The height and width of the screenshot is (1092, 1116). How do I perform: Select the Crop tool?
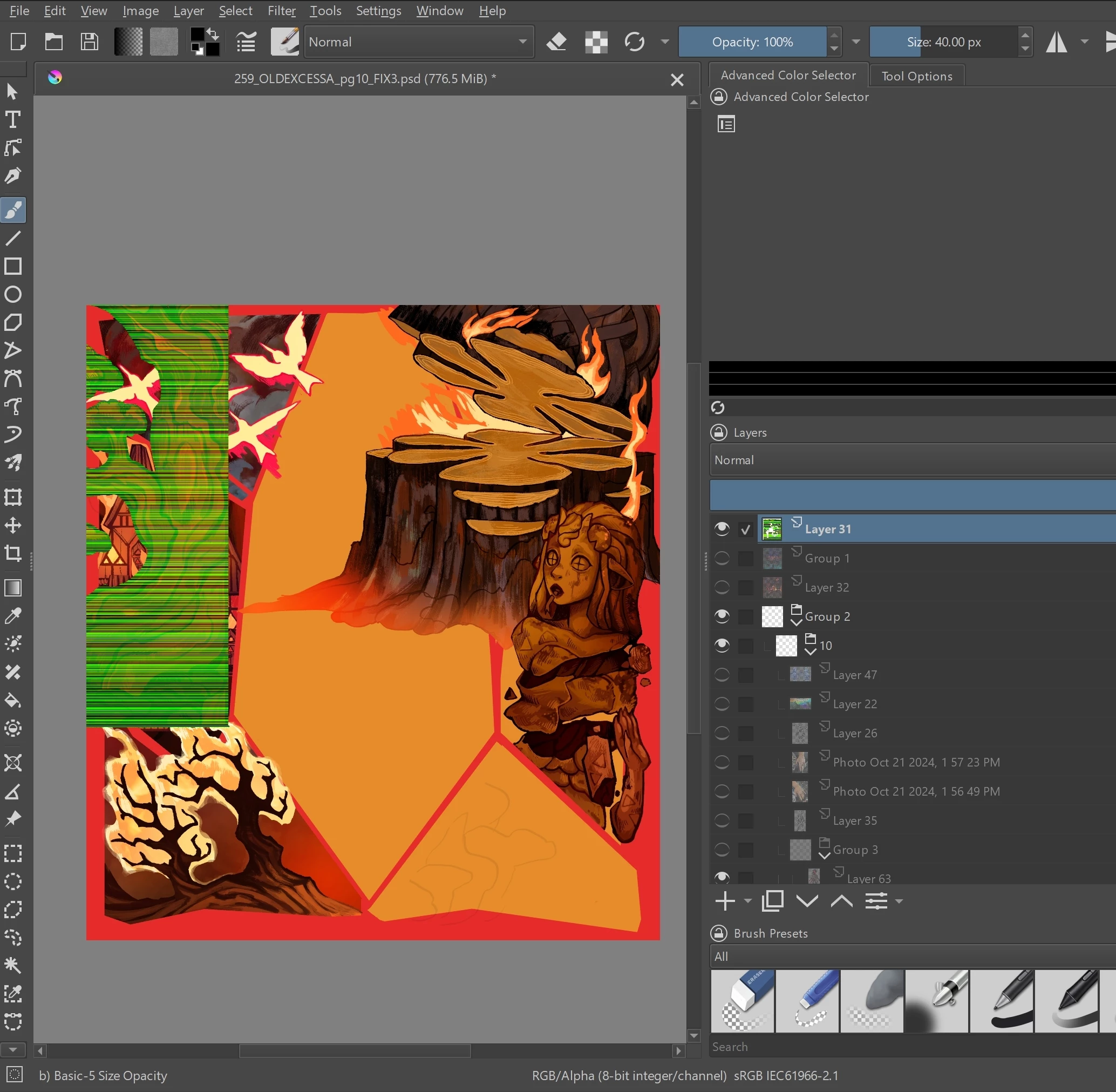[12, 553]
